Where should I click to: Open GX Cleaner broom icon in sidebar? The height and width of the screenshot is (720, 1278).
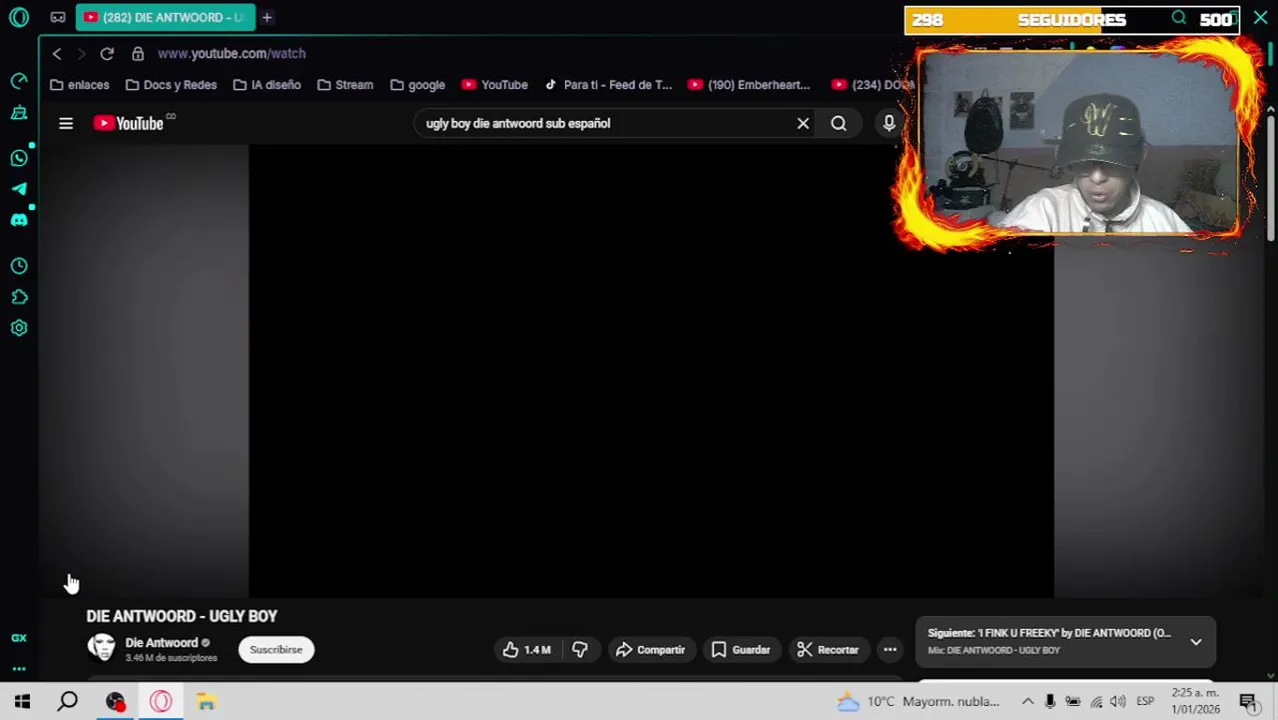click(19, 113)
